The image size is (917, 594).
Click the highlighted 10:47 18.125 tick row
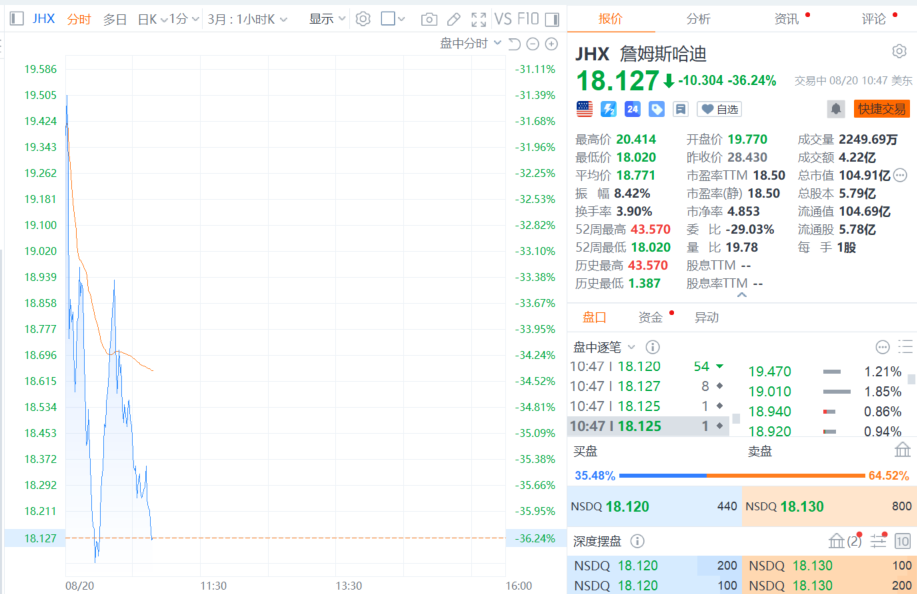coord(649,426)
